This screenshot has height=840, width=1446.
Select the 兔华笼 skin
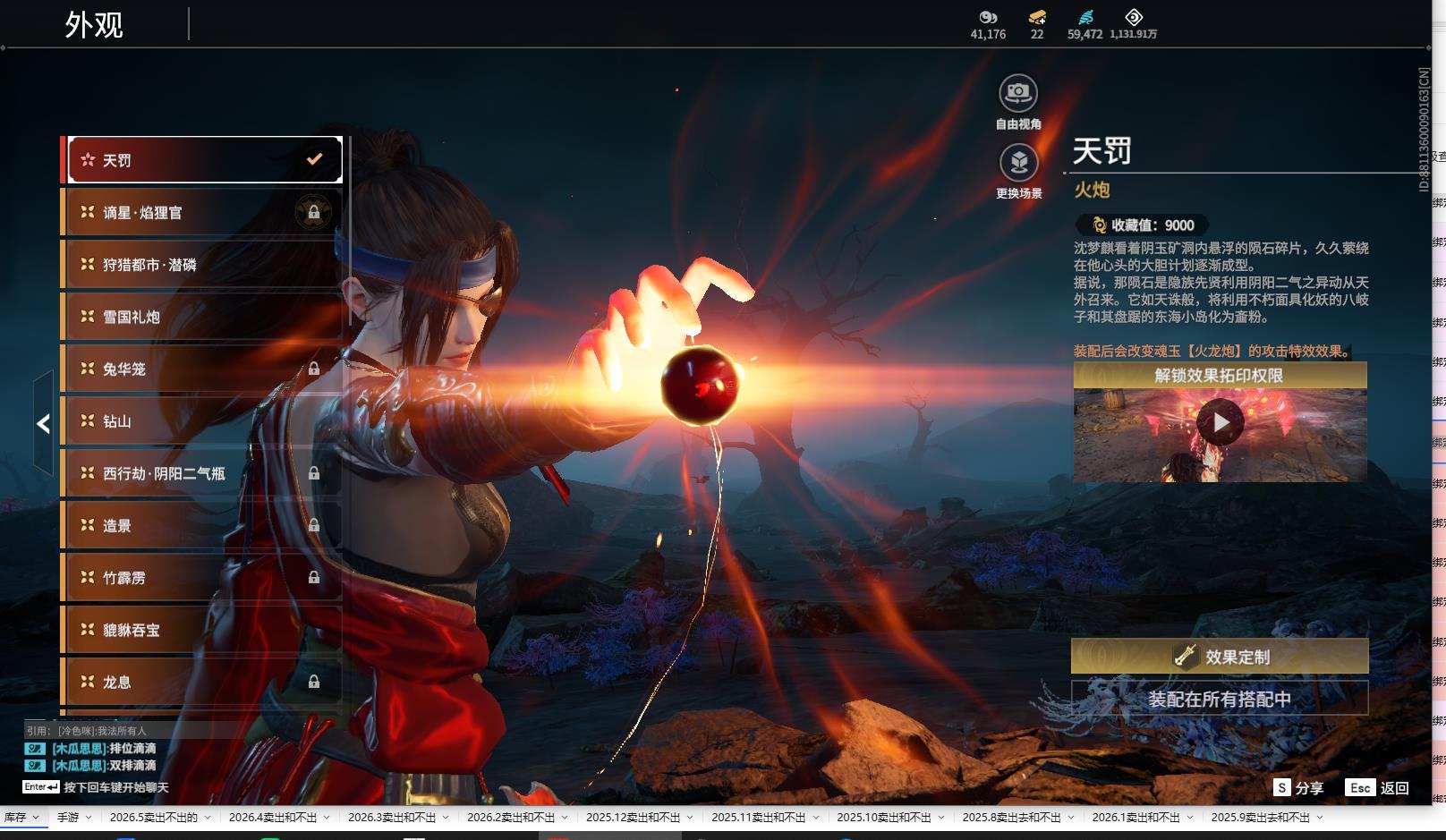[202, 369]
